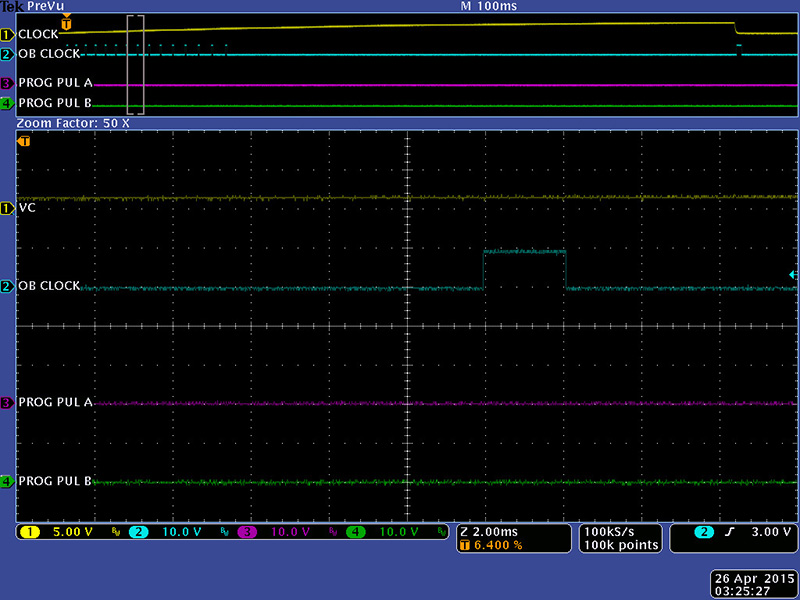The image size is (800, 600).
Task: Click the orange T icon beside 6.400 %
Action: pyautogui.click(x=463, y=545)
